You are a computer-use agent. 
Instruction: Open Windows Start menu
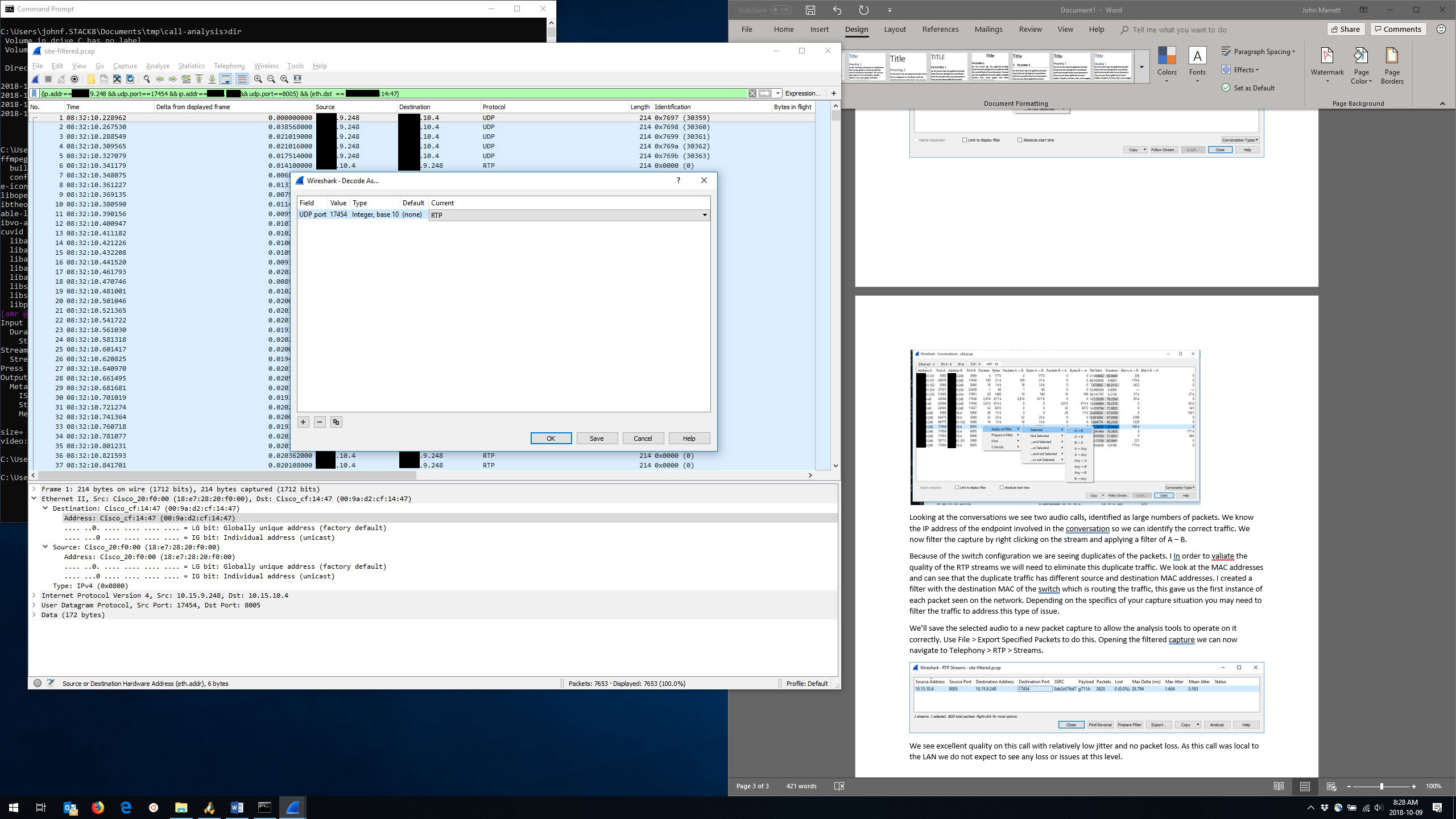click(x=14, y=808)
